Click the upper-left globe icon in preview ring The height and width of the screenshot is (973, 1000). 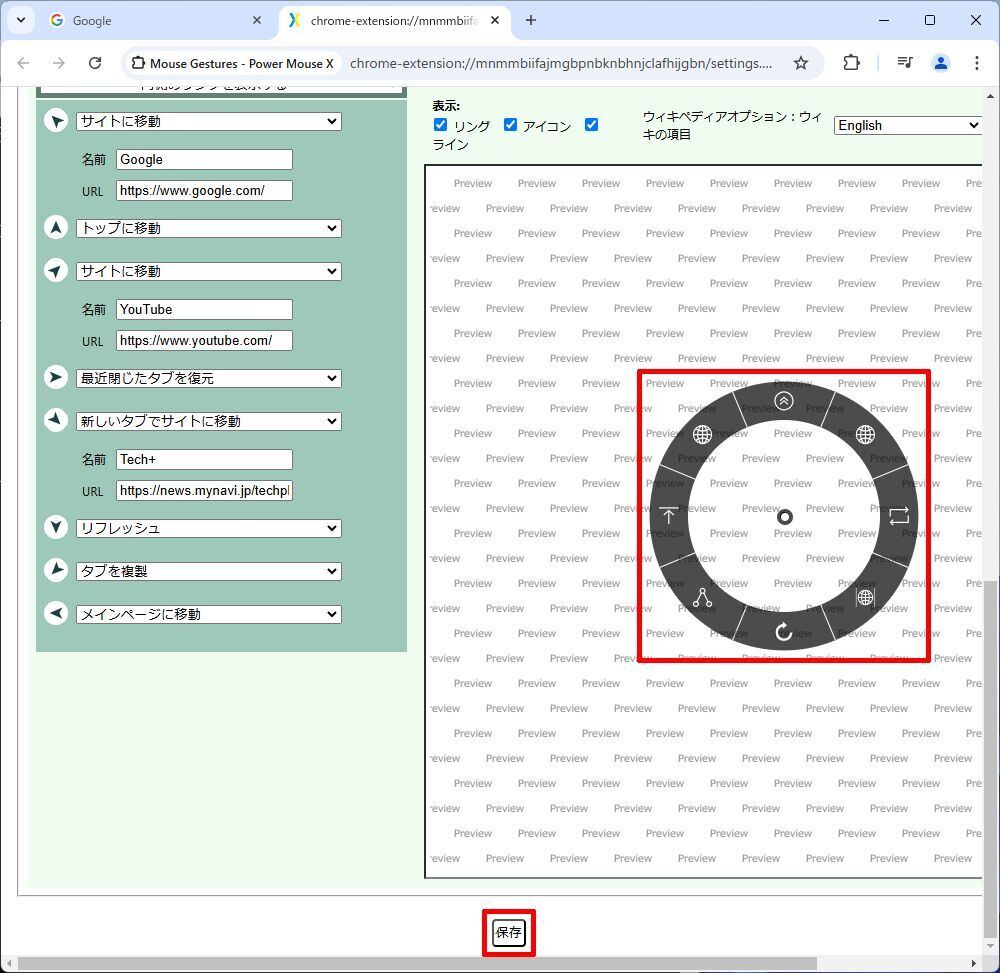(x=702, y=434)
